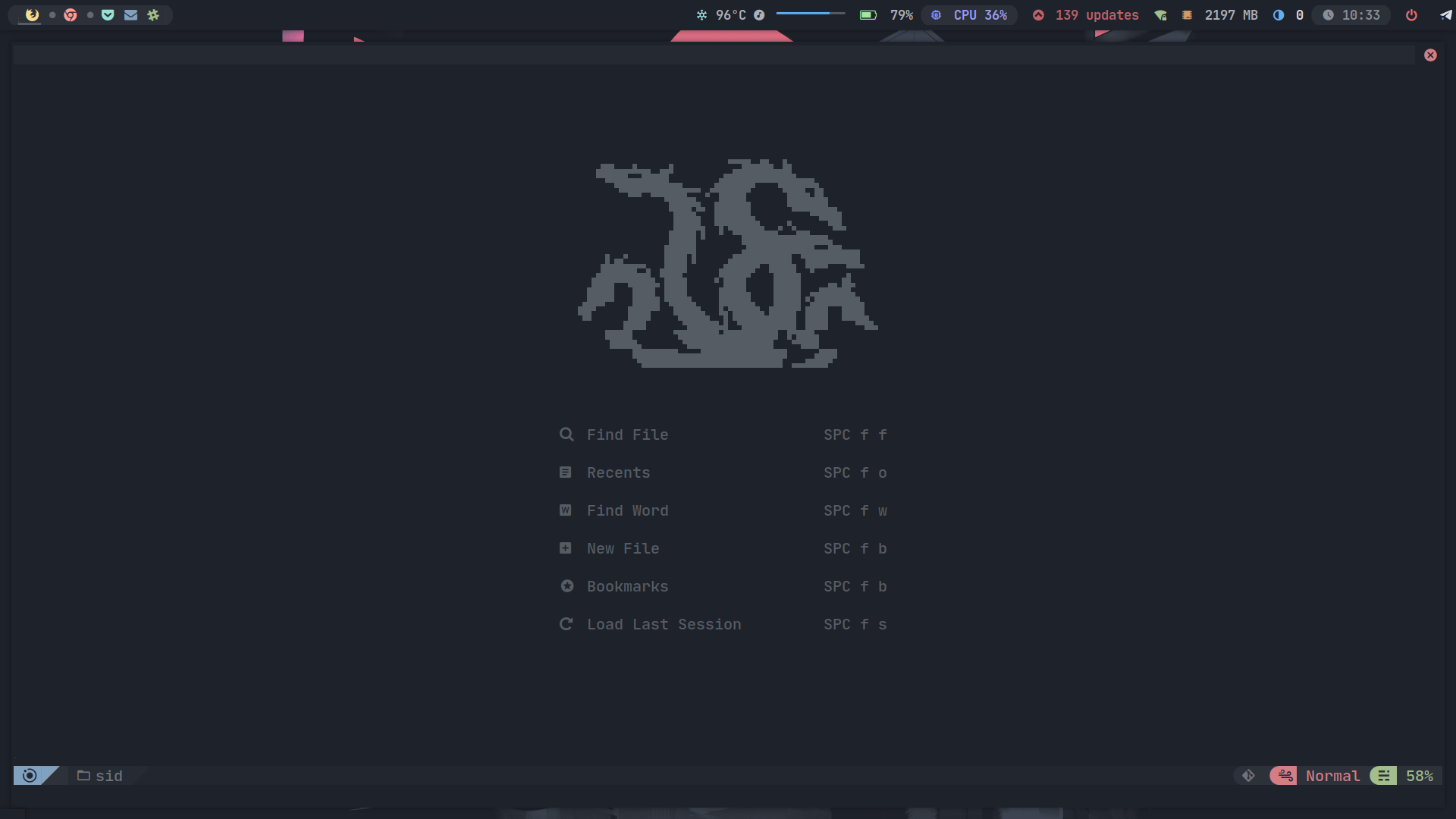Click the power button in the top bar
Screen dimensions: 1456x819
1411,15
